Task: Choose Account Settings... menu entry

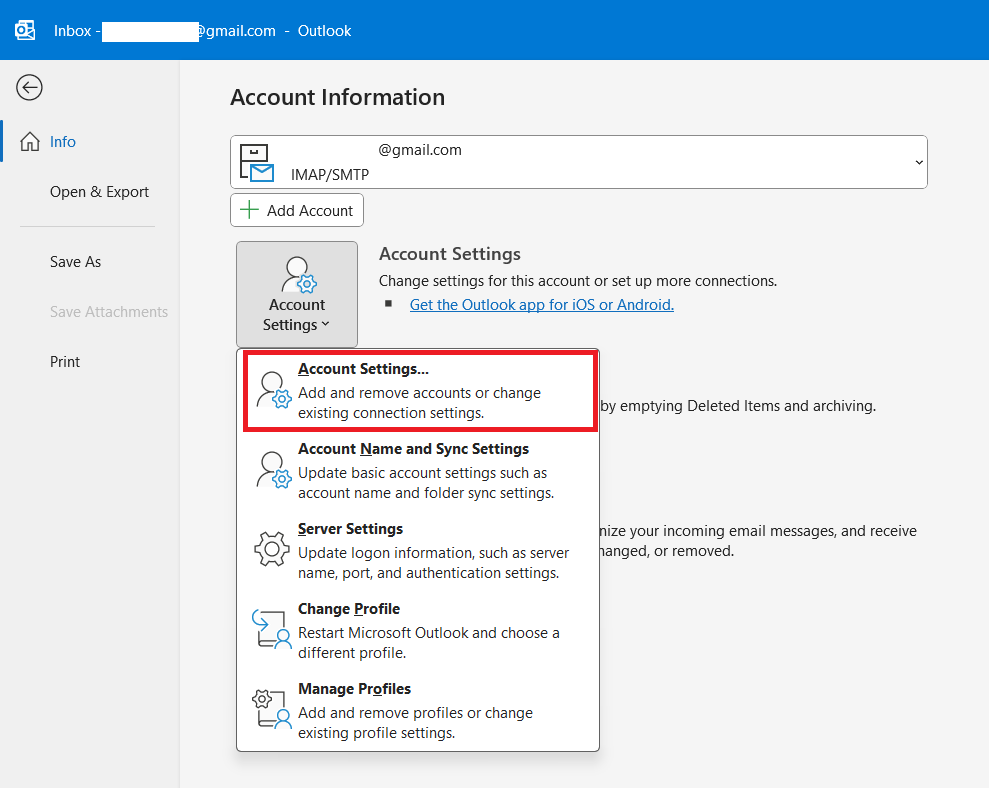Action: click(x=420, y=391)
